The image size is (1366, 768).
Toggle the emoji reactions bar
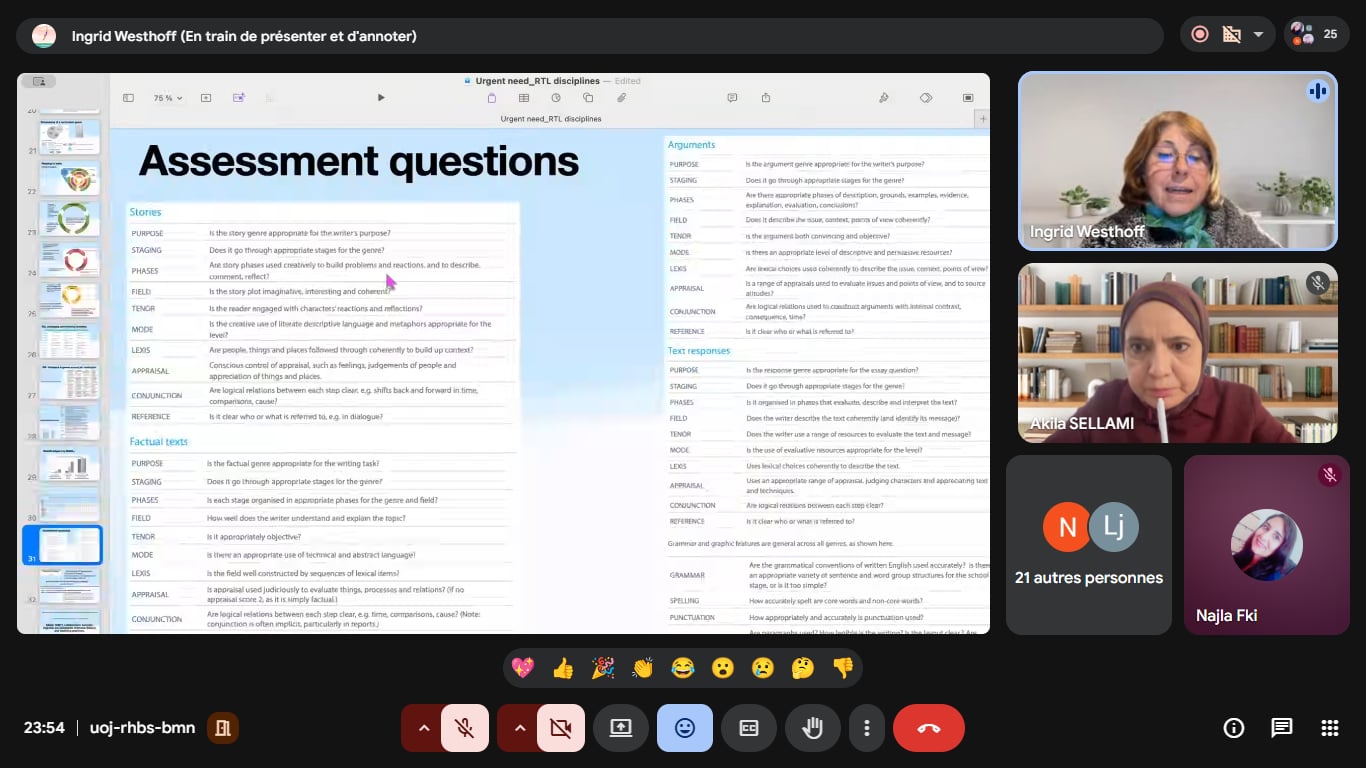[685, 728]
